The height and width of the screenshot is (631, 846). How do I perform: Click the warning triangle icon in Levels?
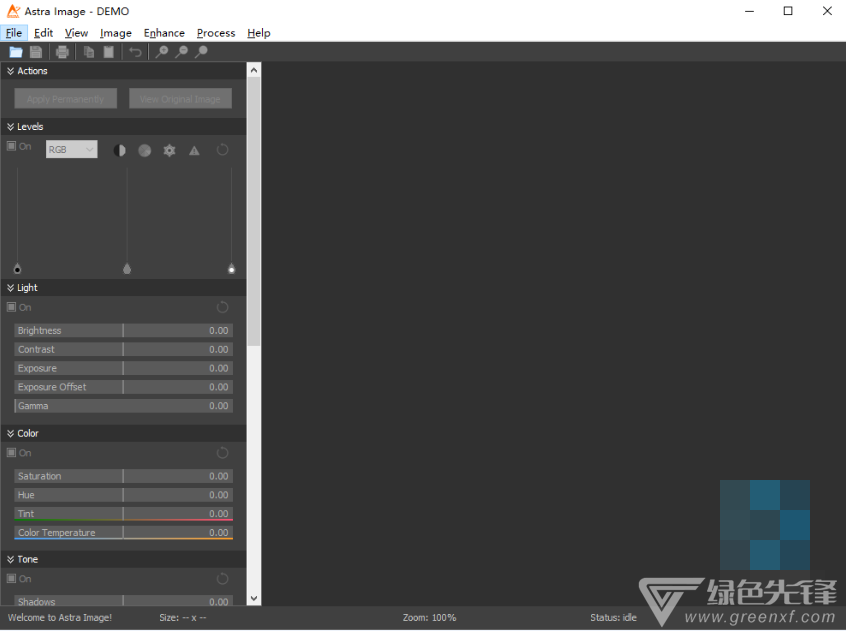tap(194, 150)
